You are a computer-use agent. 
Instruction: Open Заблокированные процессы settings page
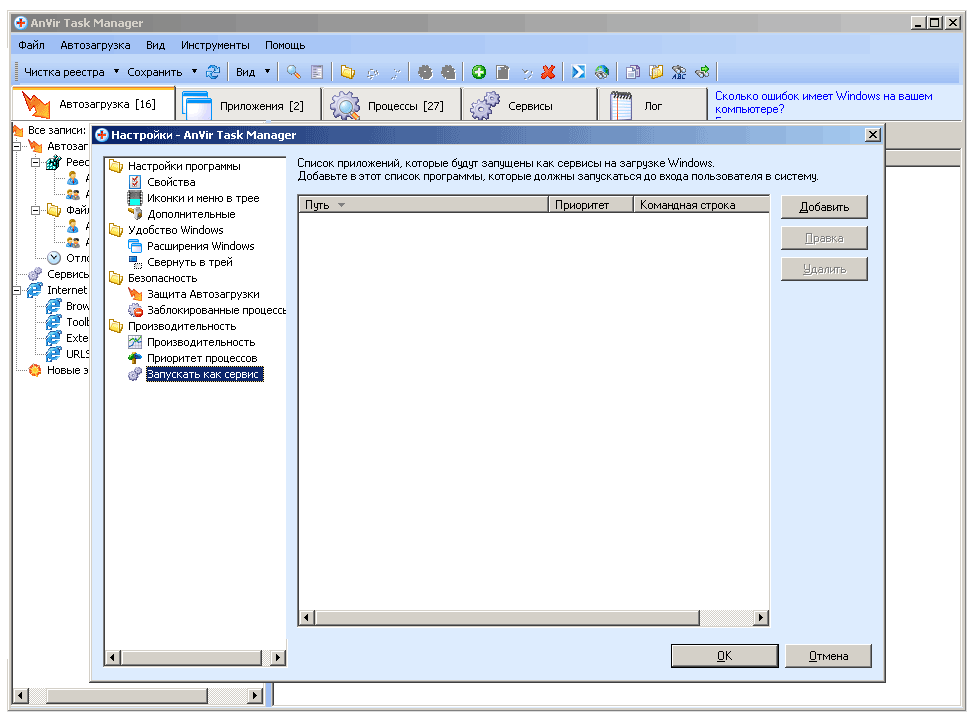point(216,310)
